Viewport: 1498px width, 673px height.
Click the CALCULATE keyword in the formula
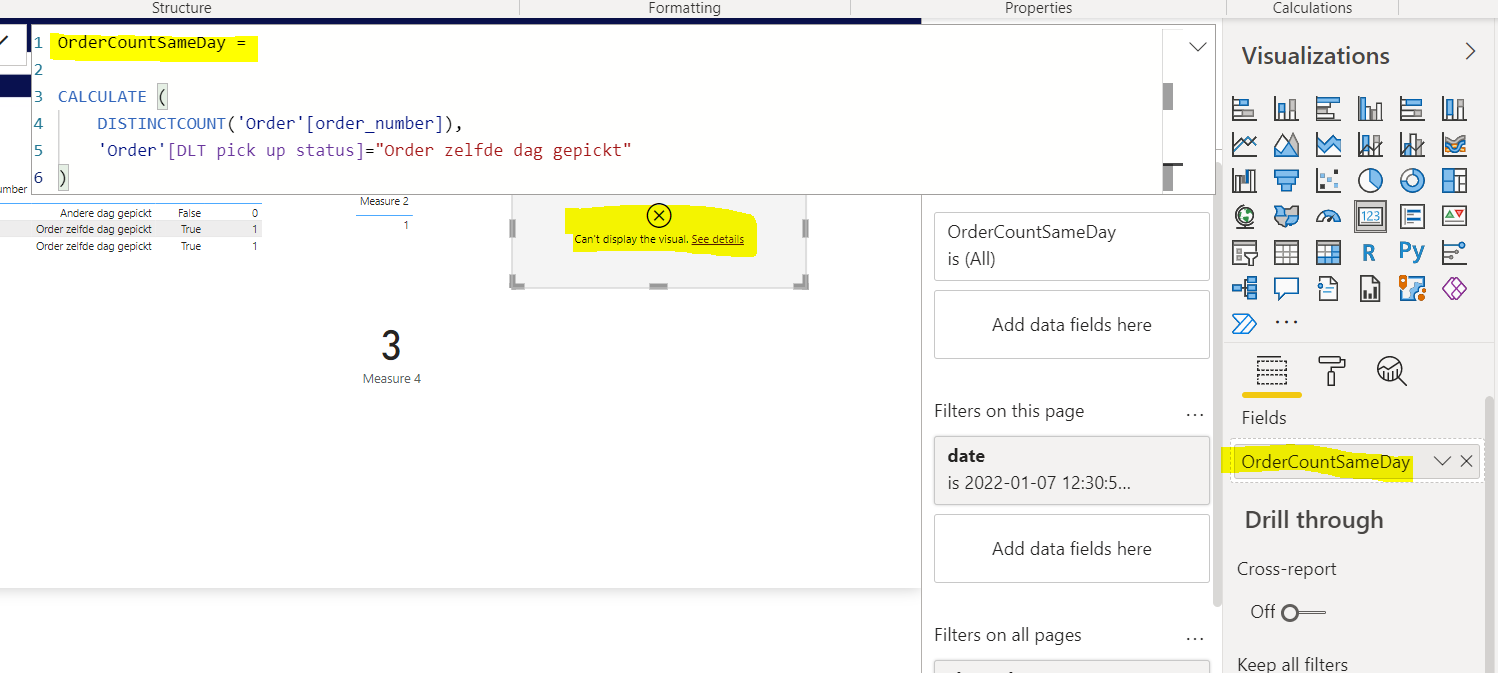point(102,97)
